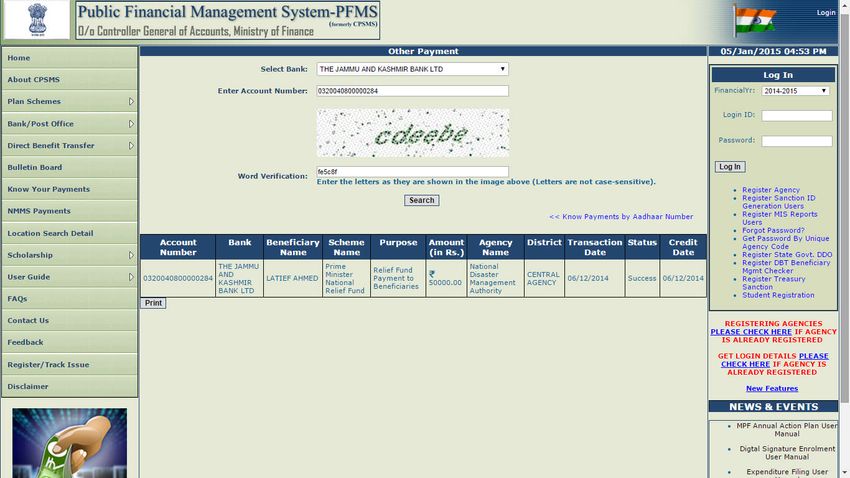This screenshot has height=478, width=850.
Task: Focus the Password field
Action: pos(796,141)
